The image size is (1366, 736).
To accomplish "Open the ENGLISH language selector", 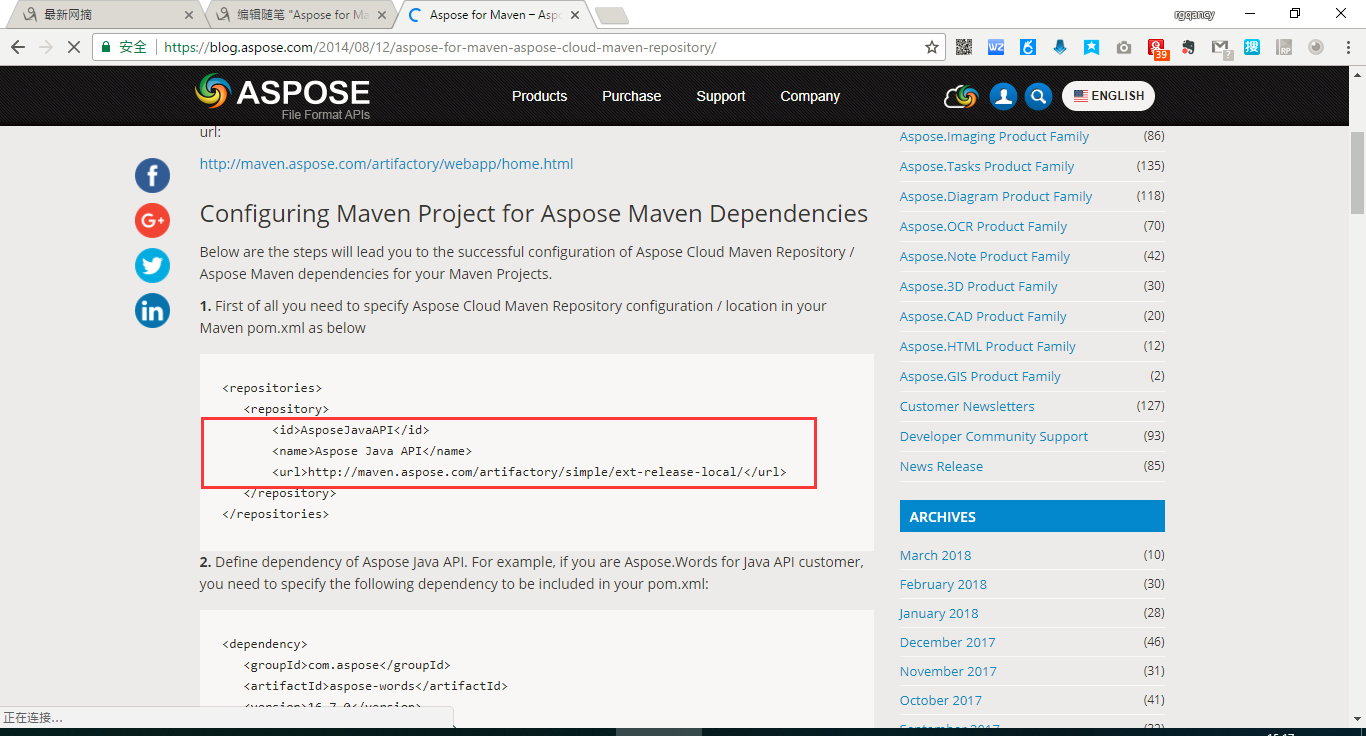I will pos(1108,96).
